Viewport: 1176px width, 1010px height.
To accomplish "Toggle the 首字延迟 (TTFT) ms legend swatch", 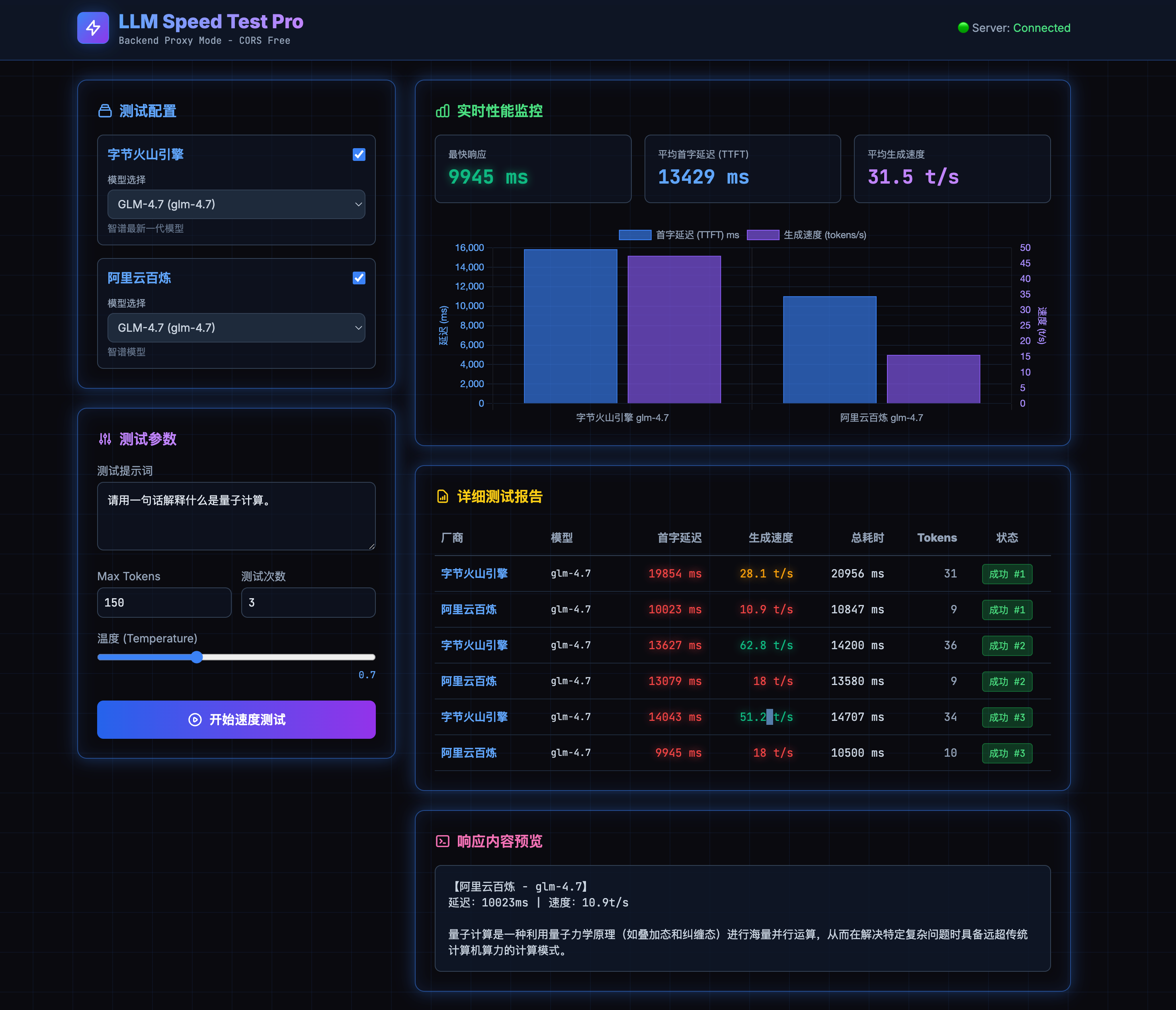I will 635,235.
